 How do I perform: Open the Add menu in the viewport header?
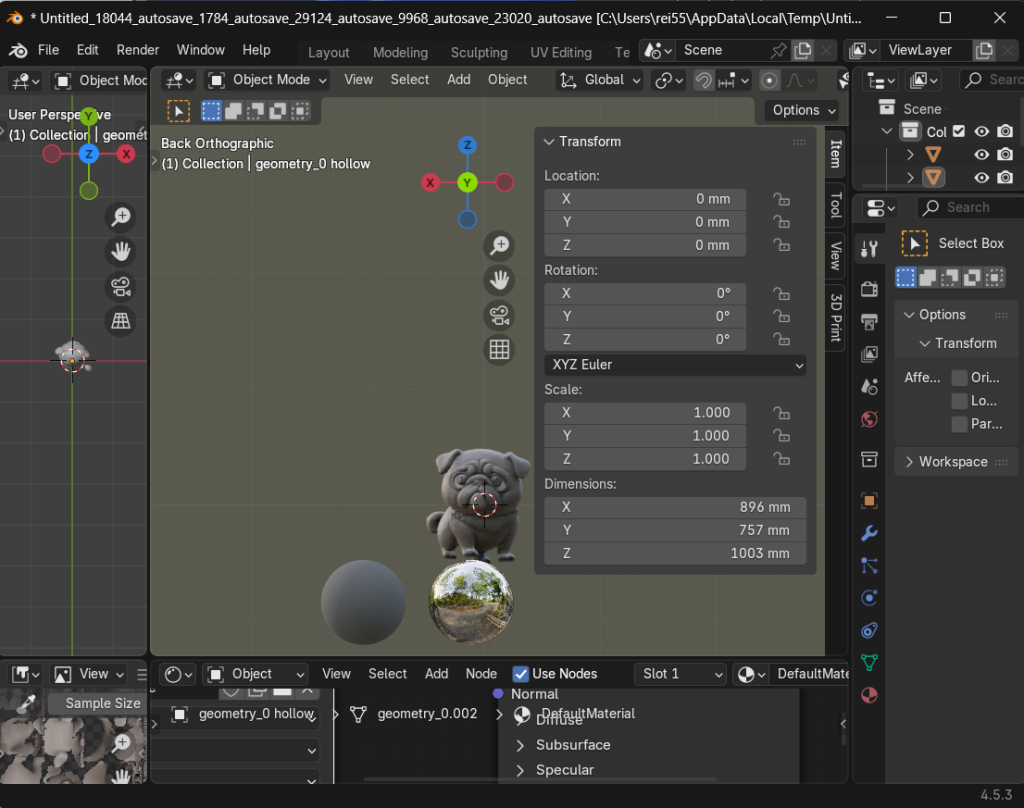click(459, 80)
